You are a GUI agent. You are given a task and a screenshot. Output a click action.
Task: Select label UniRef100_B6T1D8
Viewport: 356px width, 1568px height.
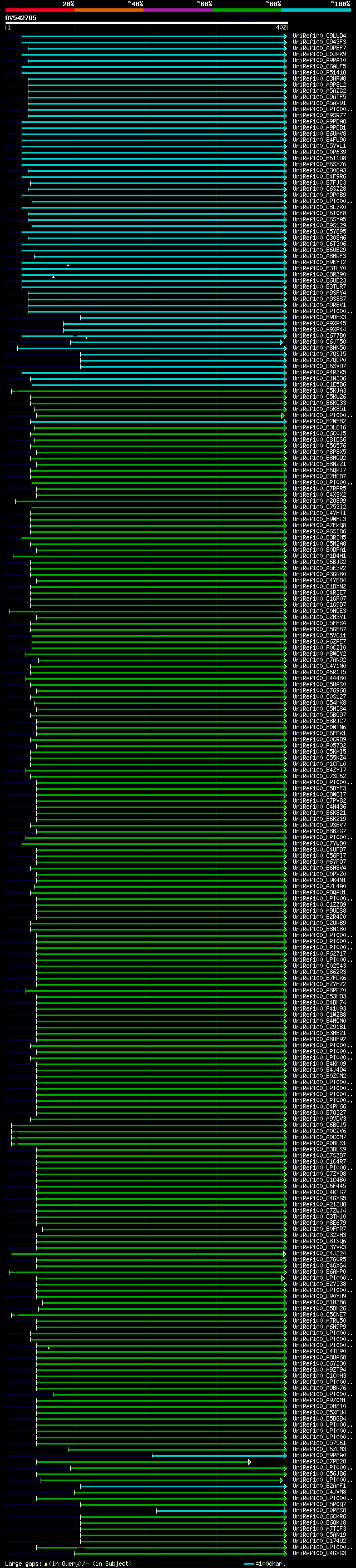[319, 159]
